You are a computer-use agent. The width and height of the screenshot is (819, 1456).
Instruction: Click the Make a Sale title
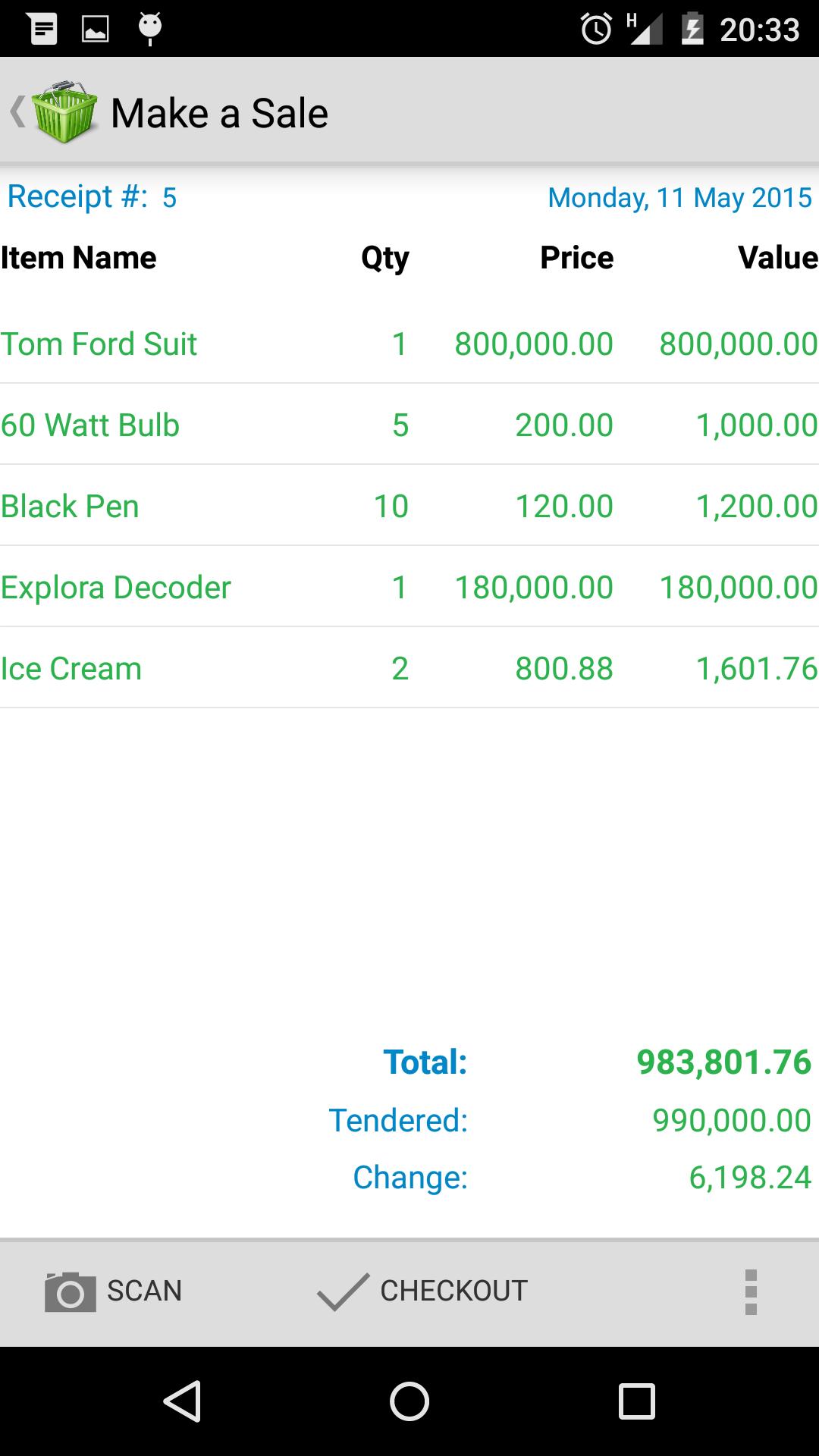(219, 114)
